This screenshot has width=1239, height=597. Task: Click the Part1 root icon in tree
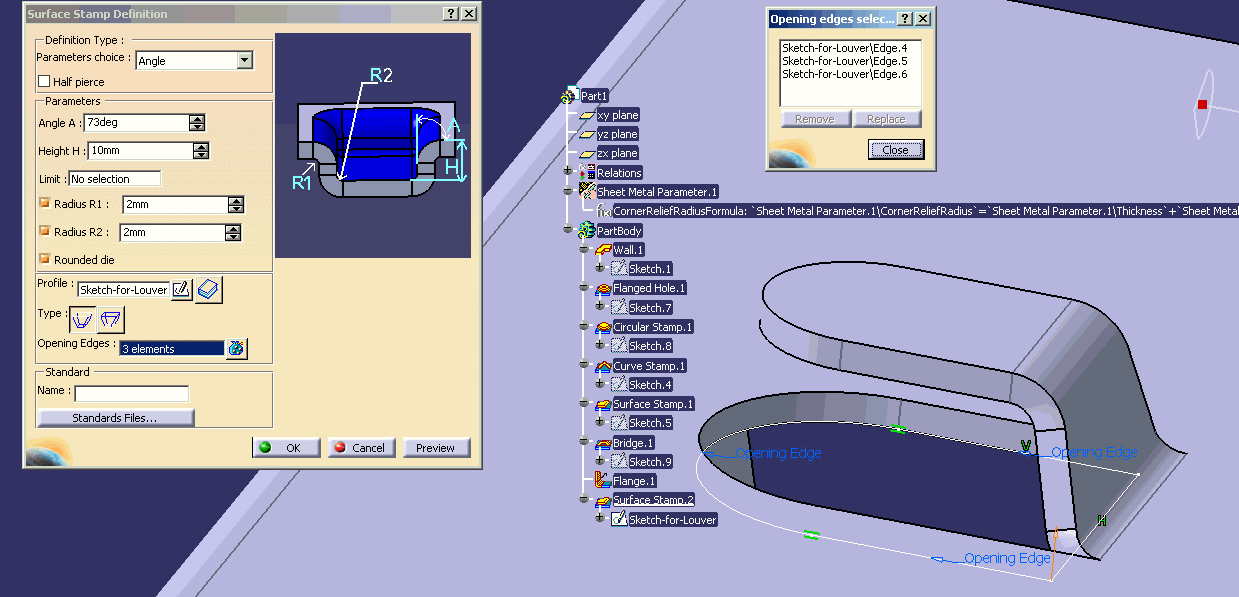(x=569, y=96)
